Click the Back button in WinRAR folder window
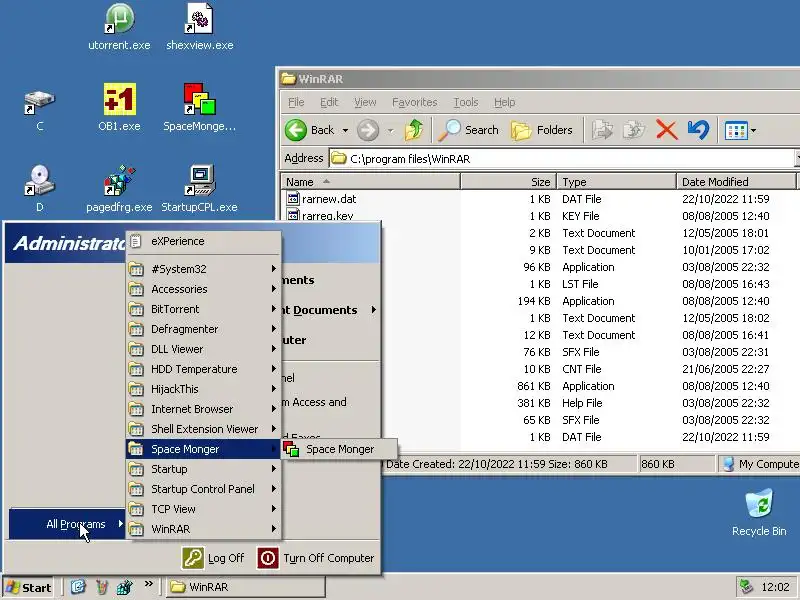 (310, 130)
